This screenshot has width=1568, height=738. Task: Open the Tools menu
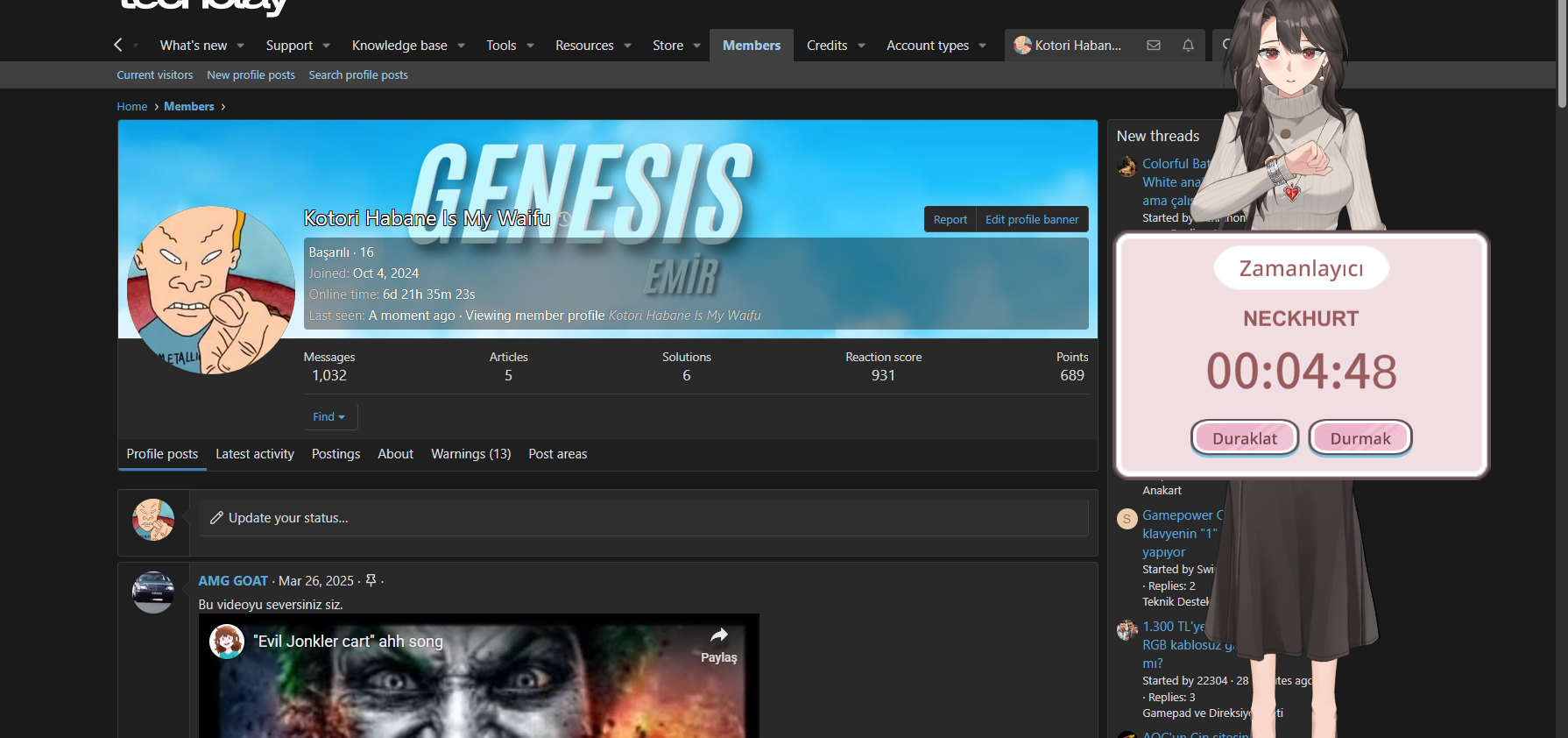(x=501, y=46)
